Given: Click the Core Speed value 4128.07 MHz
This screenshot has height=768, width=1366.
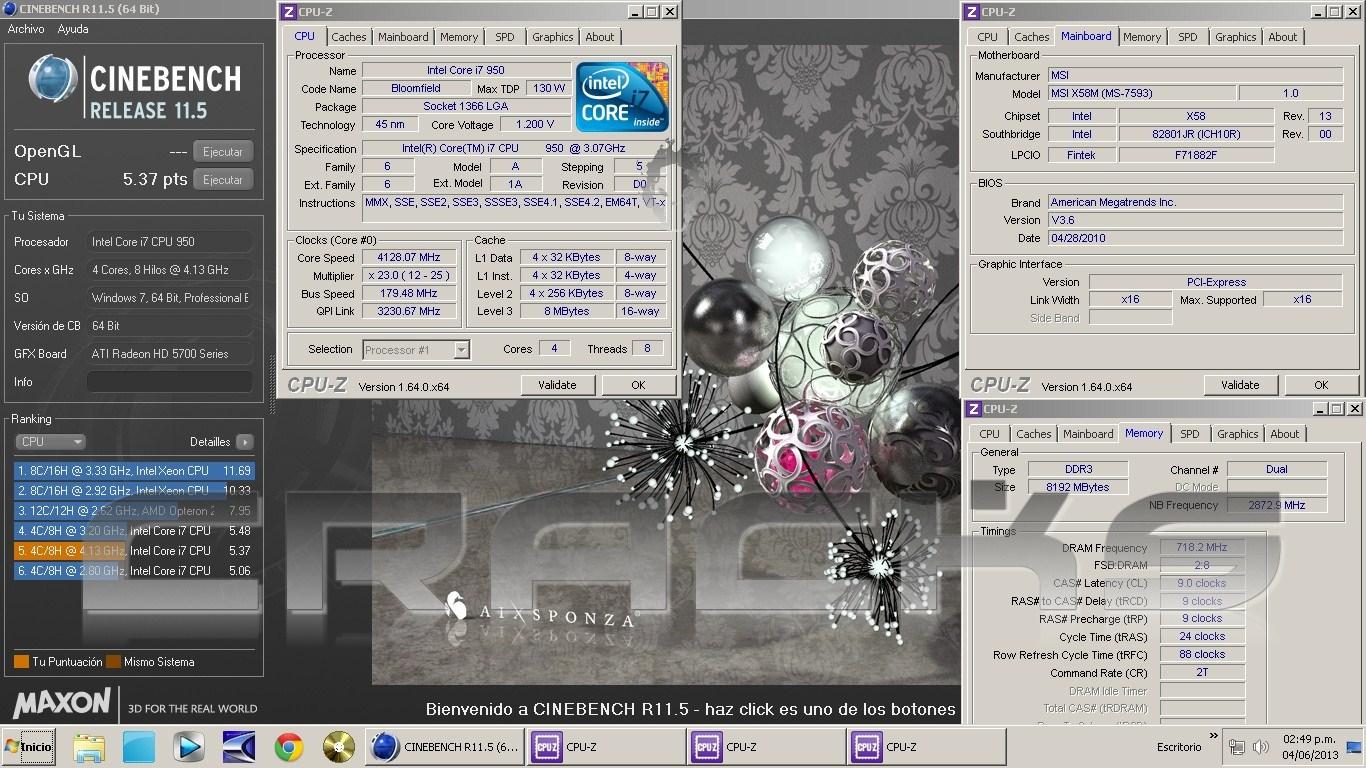Looking at the screenshot, I should coord(409,258).
